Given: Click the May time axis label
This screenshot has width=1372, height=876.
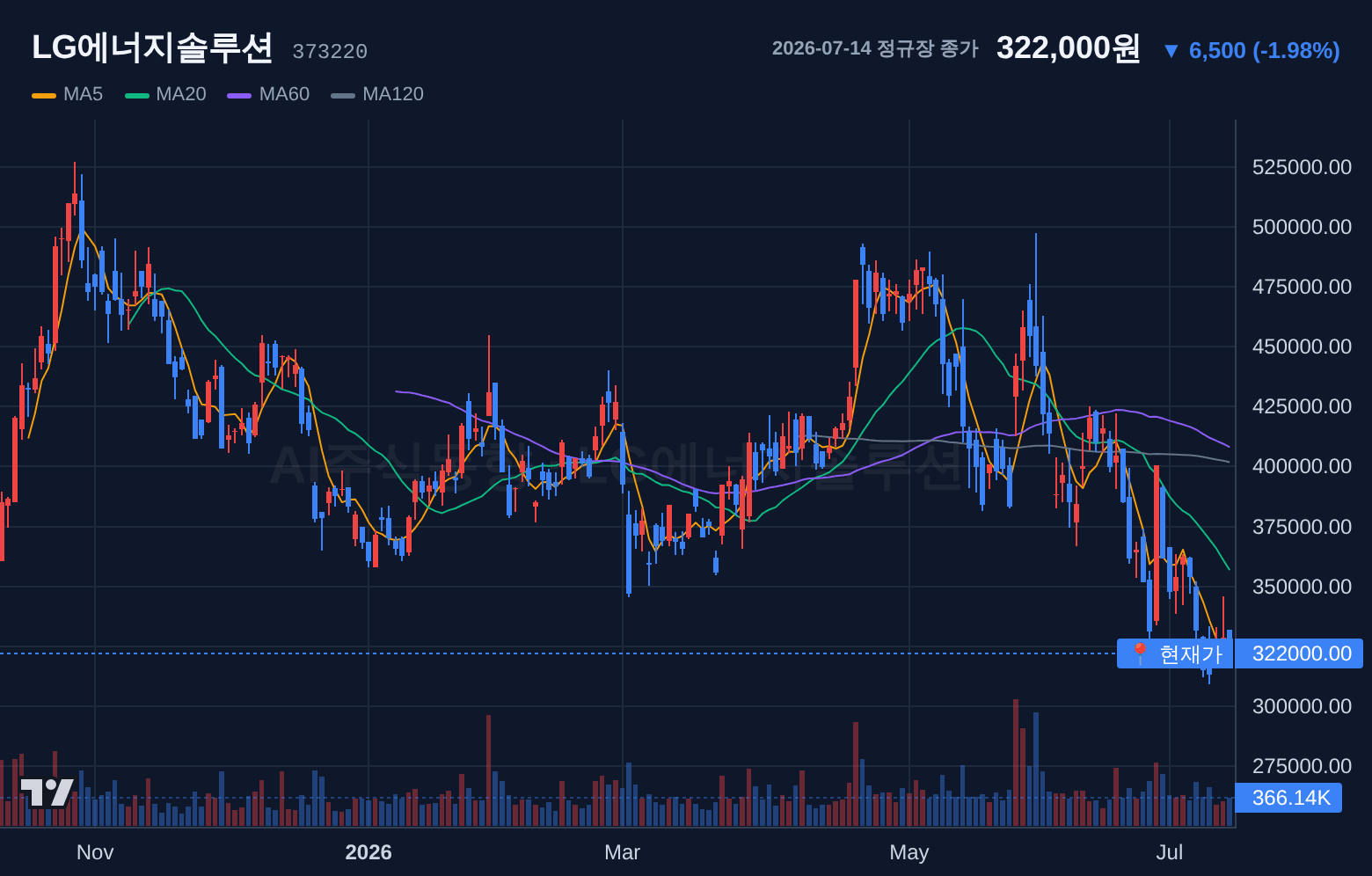Looking at the screenshot, I should 909,852.
